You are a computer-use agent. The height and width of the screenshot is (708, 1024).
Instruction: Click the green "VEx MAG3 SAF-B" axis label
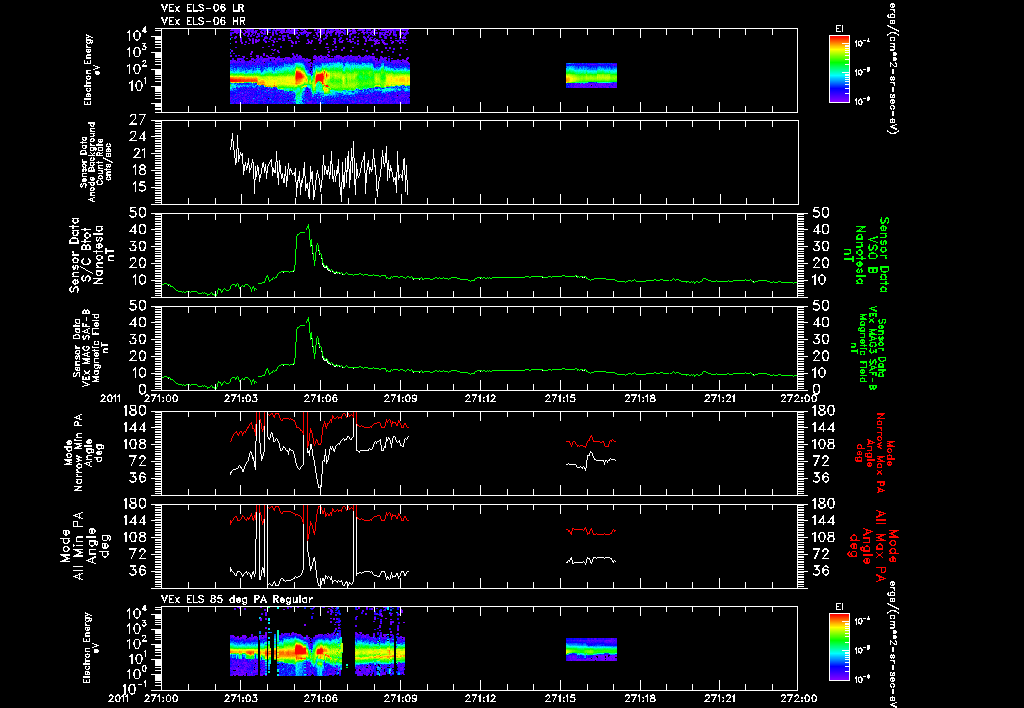coord(870,348)
